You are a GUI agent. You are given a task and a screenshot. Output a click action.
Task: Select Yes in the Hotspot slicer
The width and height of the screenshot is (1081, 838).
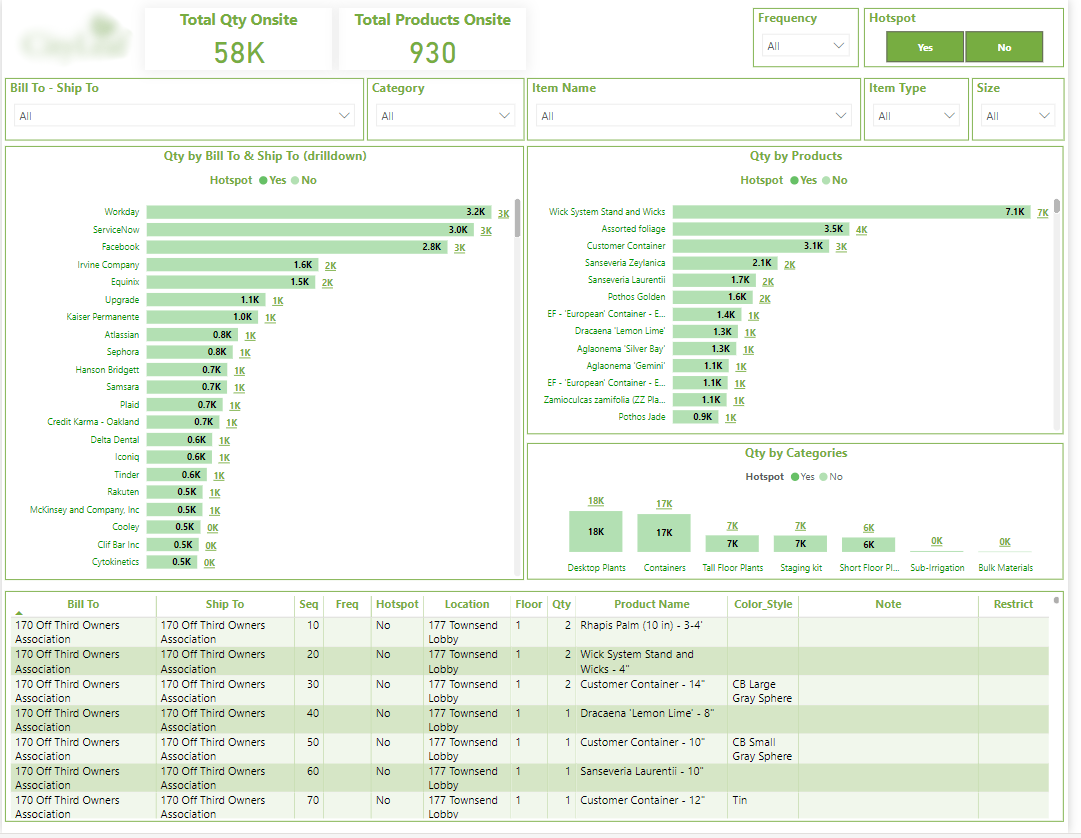[924, 46]
